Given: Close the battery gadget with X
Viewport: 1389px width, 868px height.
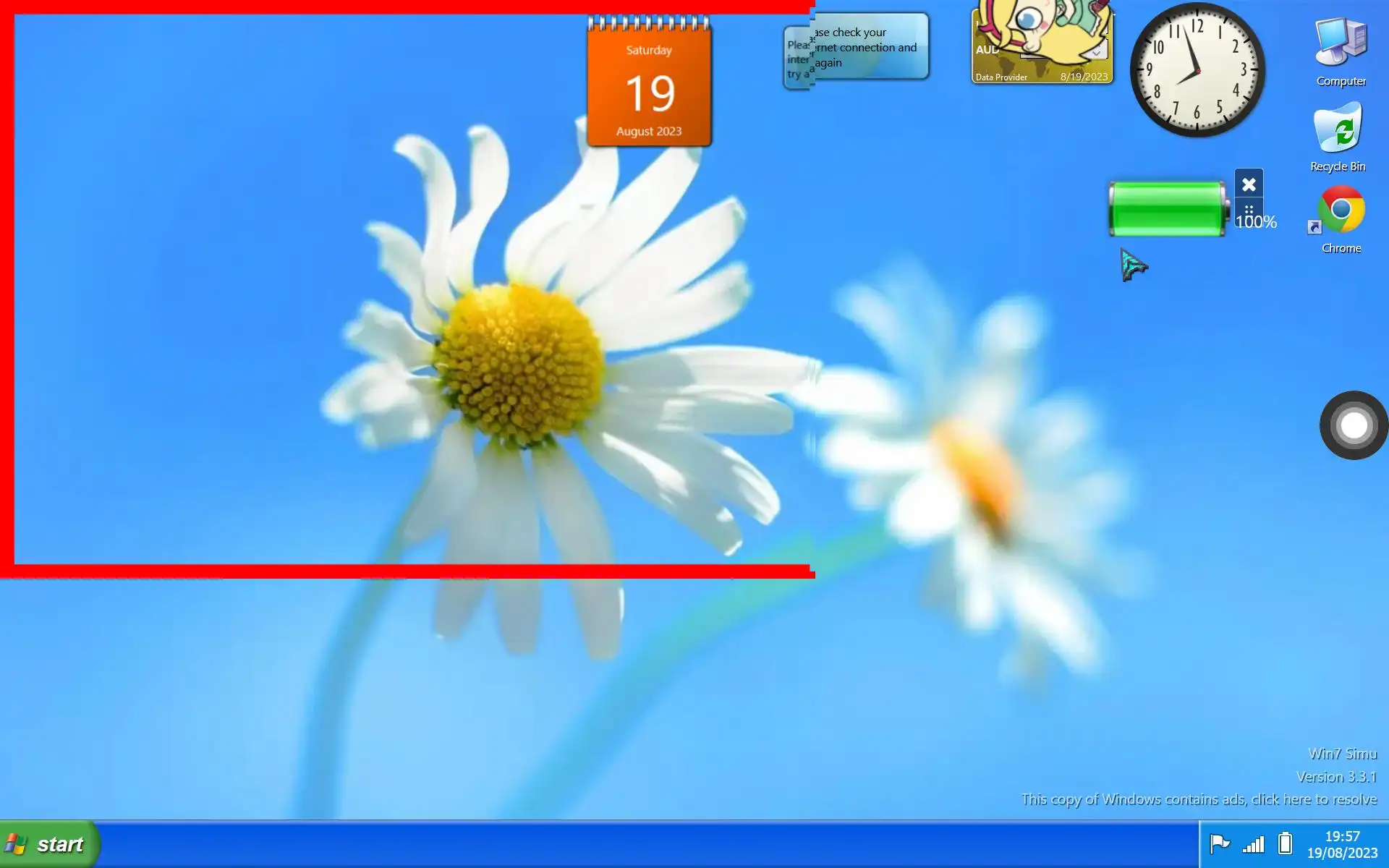Looking at the screenshot, I should pos(1249,184).
